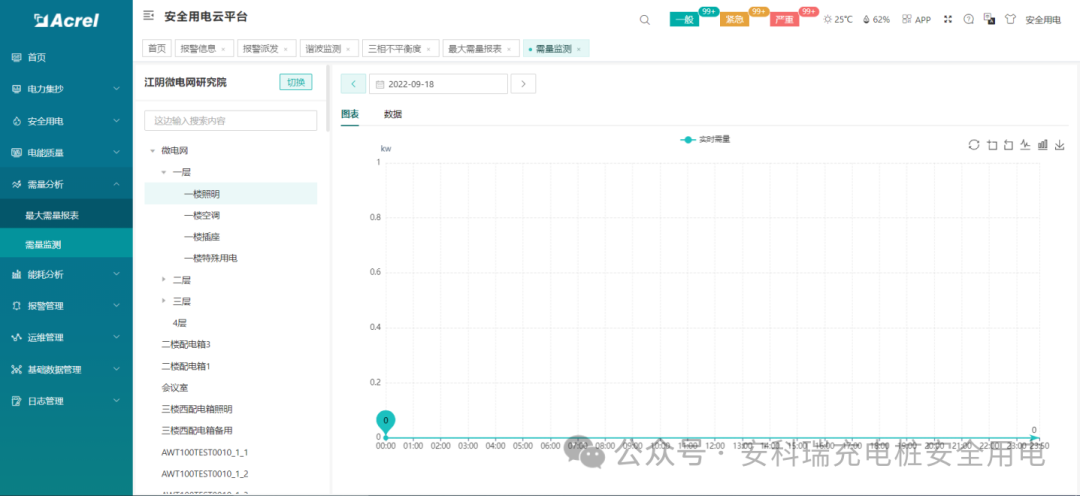Select 三楼西配电箱照明 in the tree
The height and width of the screenshot is (496, 1080).
tap(197, 409)
